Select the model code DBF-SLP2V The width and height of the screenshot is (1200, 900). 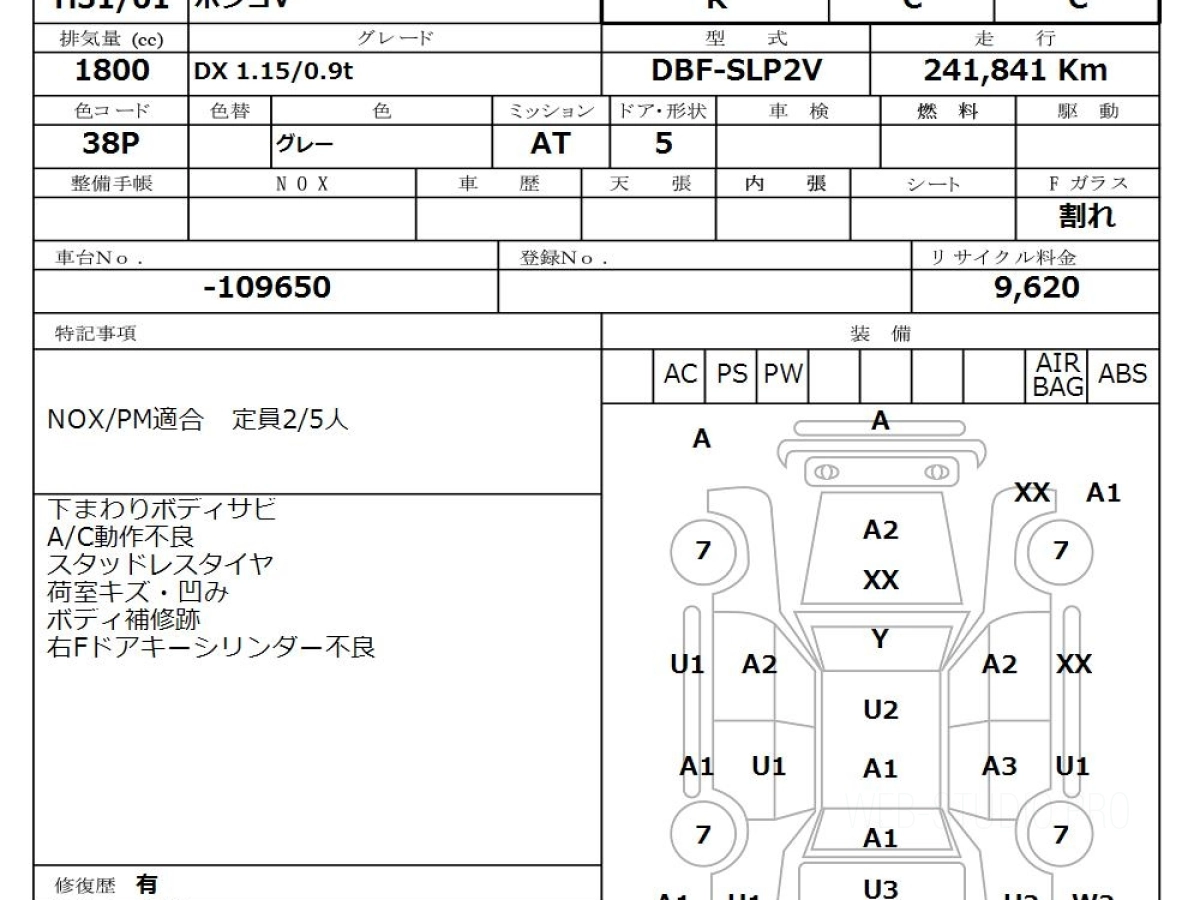737,71
